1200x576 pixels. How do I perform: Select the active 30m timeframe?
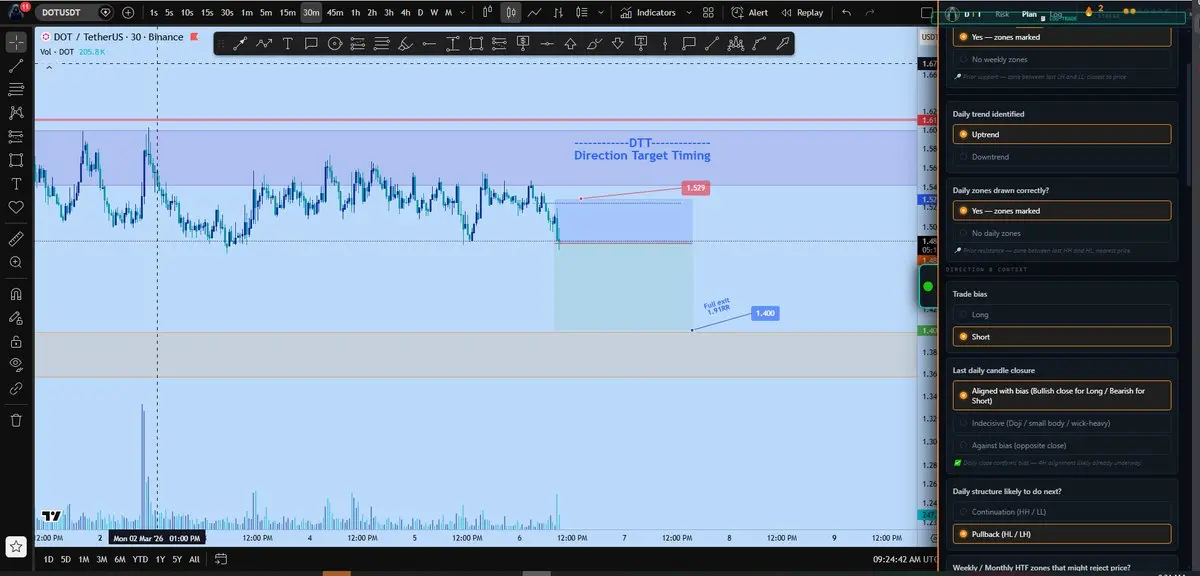coord(311,13)
